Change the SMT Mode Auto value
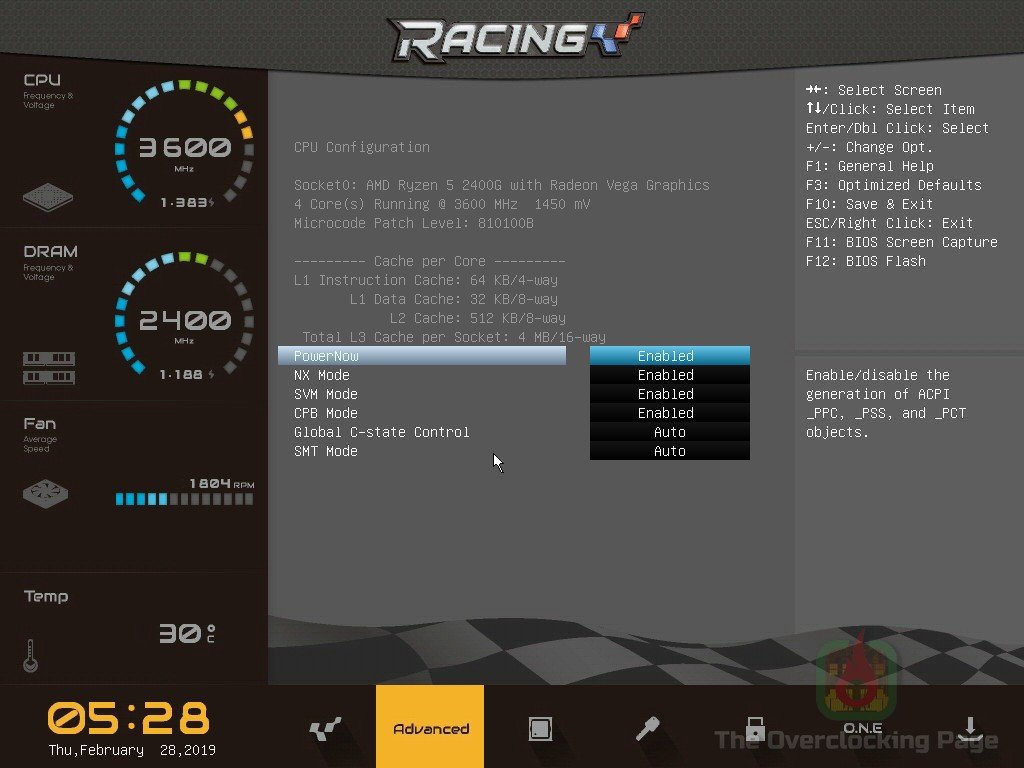 click(x=669, y=451)
